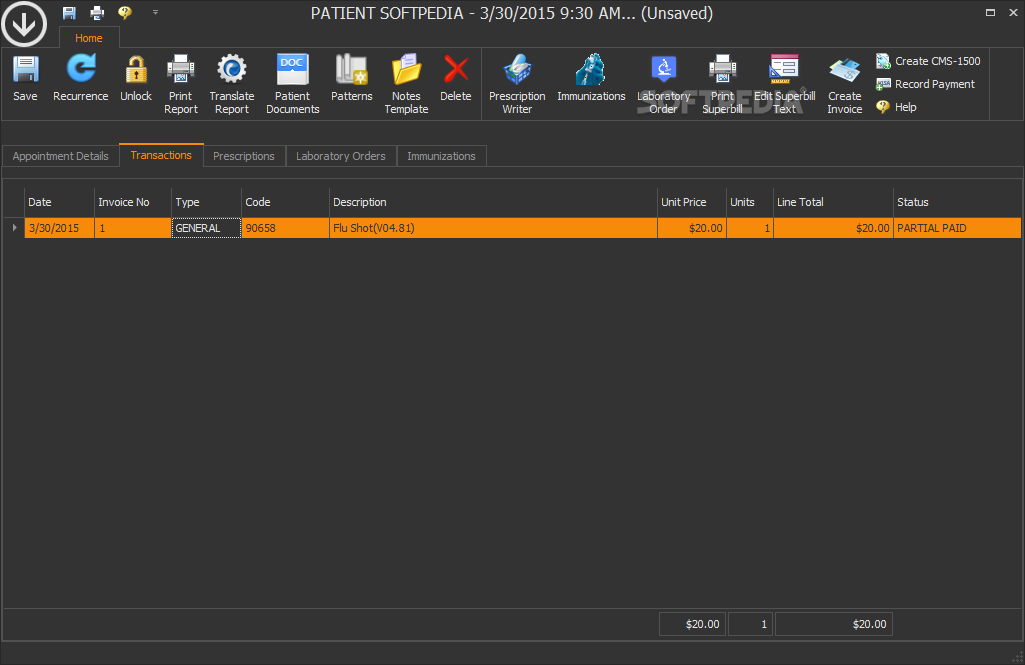Open Recurrence settings

(x=80, y=78)
